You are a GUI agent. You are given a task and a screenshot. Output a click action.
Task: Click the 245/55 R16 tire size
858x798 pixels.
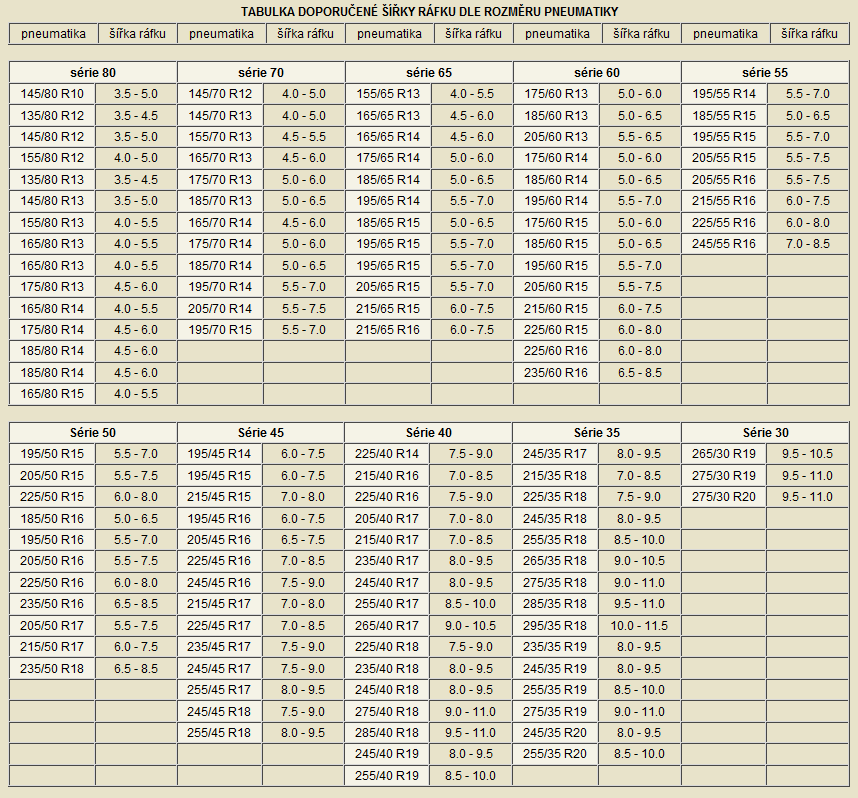click(x=725, y=244)
